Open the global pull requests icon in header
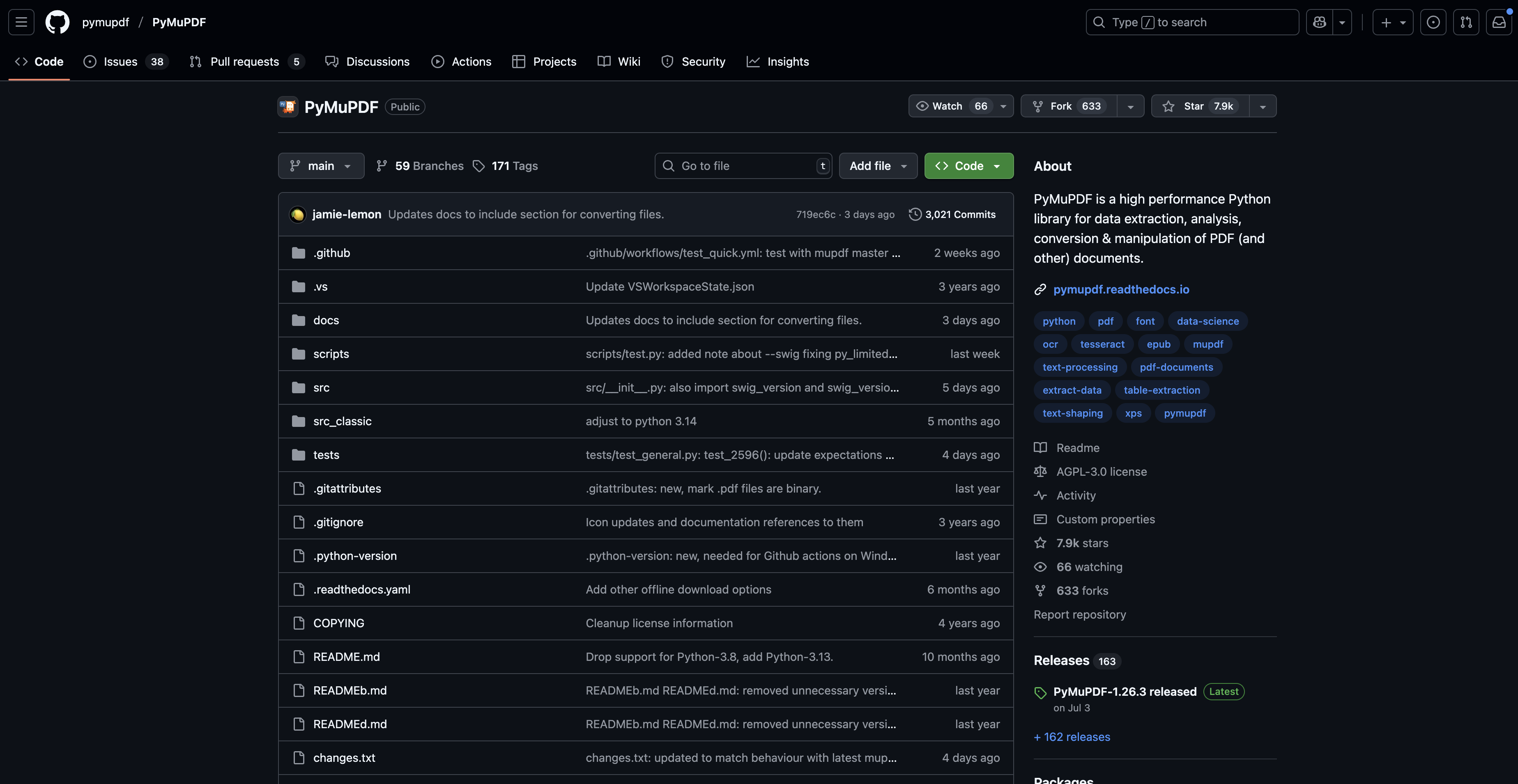The width and height of the screenshot is (1518, 784). click(1466, 23)
